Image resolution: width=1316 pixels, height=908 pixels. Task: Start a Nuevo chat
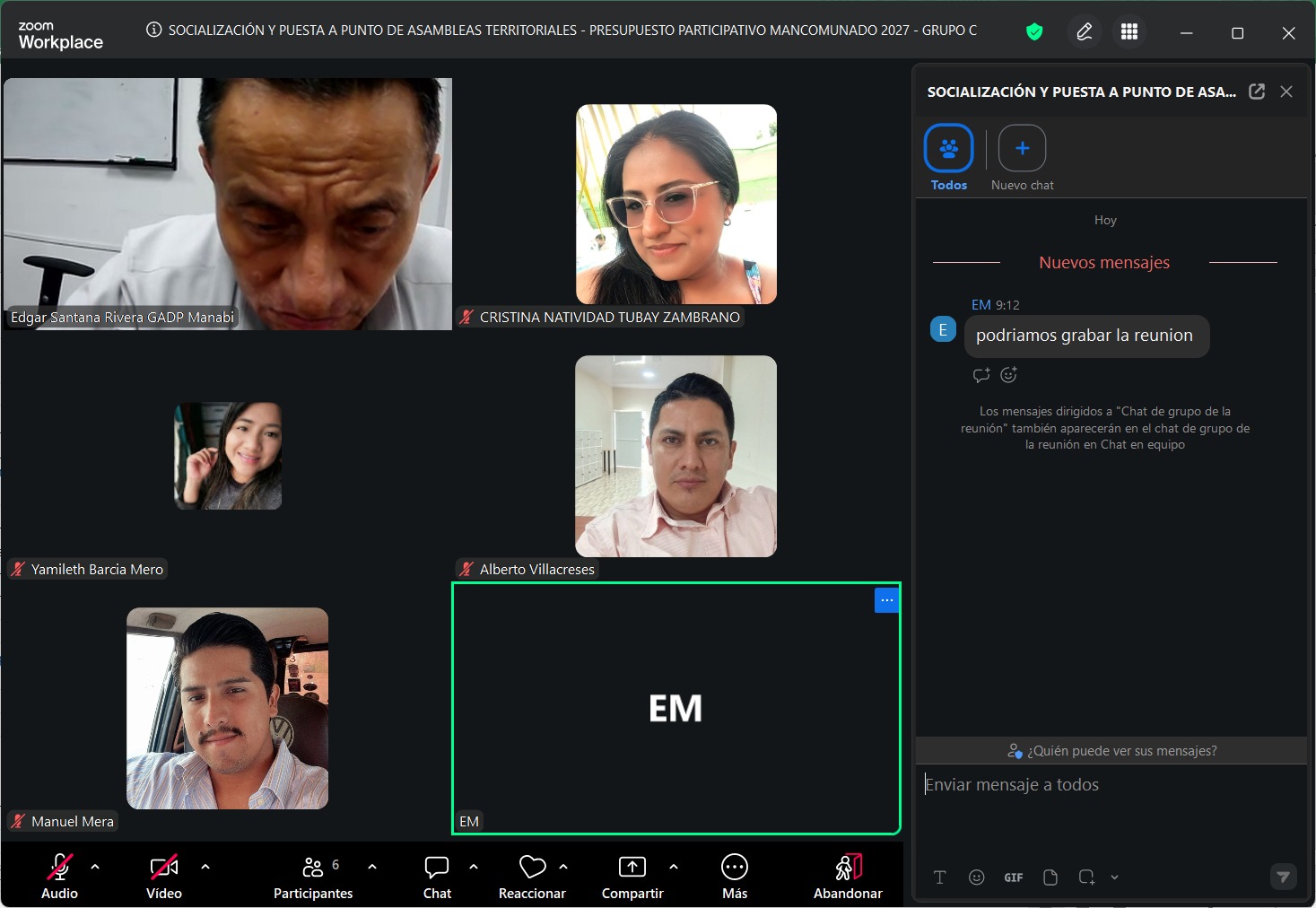tap(1022, 149)
